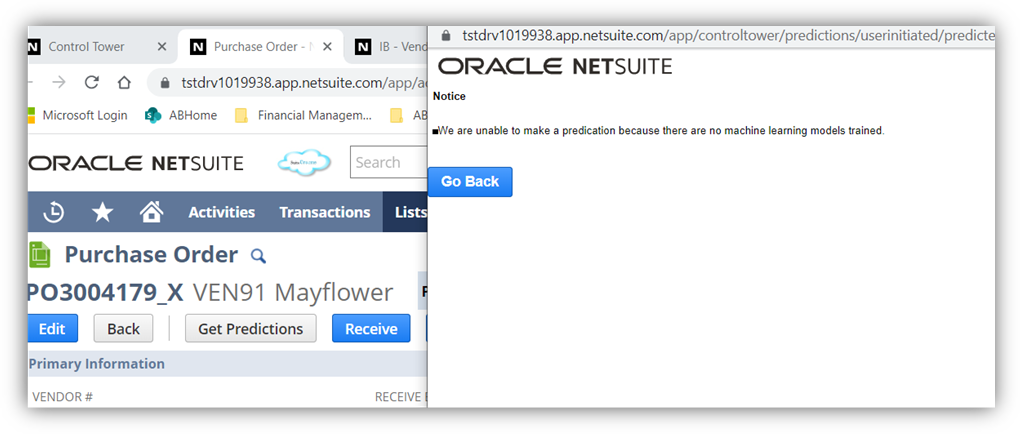Click the VENDOR # field label
Screen dimensions: 1020x434
pos(62,396)
